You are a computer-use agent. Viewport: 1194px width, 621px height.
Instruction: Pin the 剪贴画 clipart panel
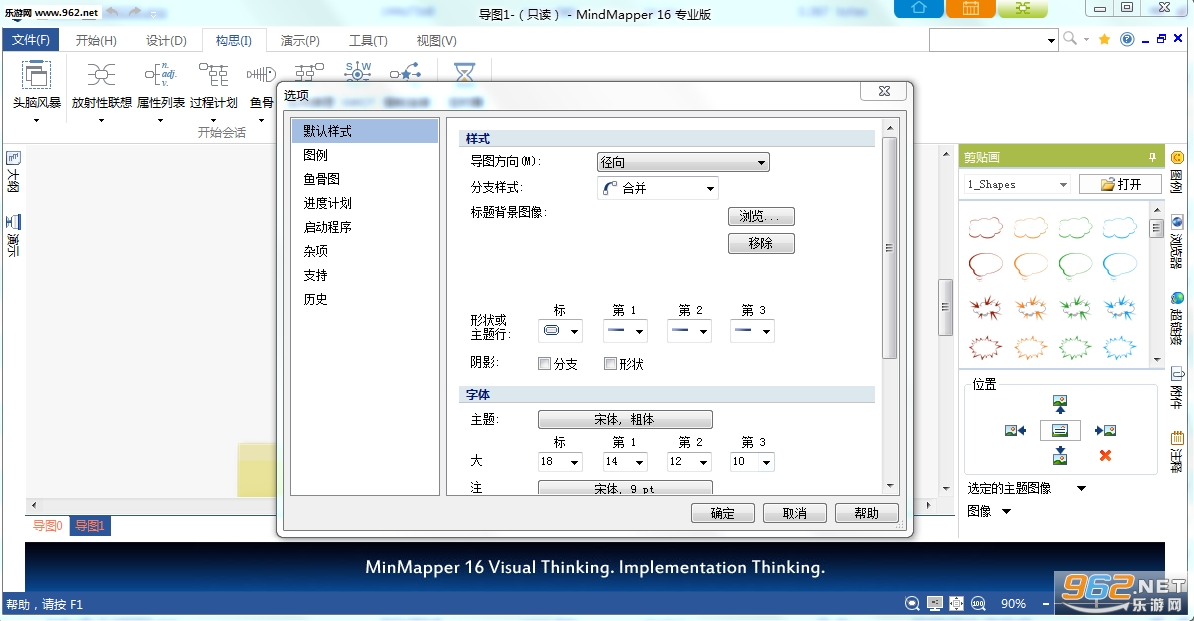[x=1152, y=158]
